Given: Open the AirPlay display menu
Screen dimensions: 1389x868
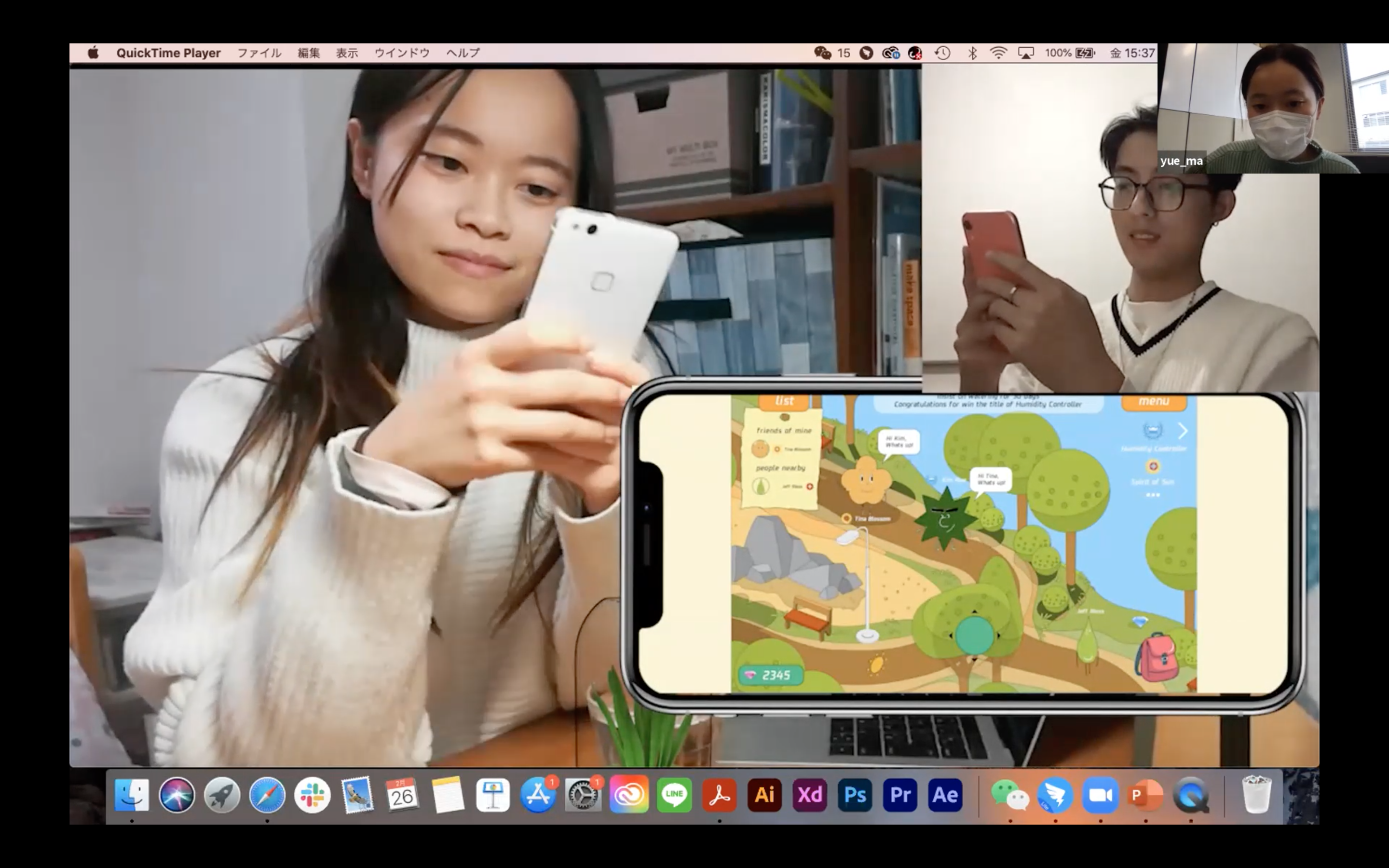Looking at the screenshot, I should (1026, 53).
